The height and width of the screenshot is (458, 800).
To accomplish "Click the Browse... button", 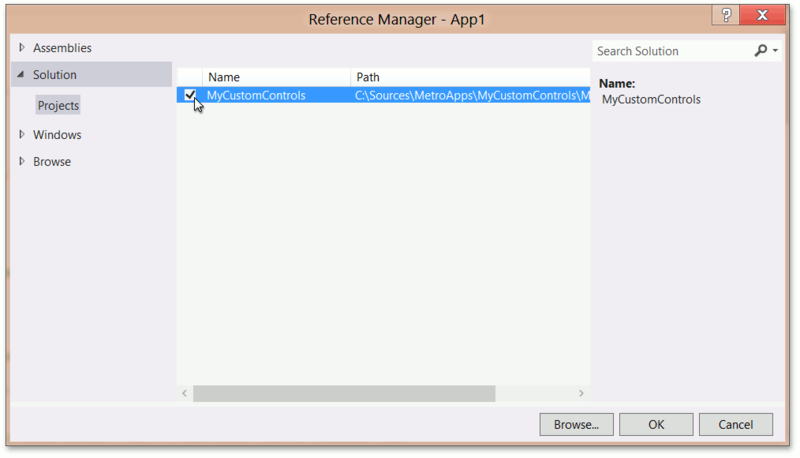I will pyautogui.click(x=577, y=424).
